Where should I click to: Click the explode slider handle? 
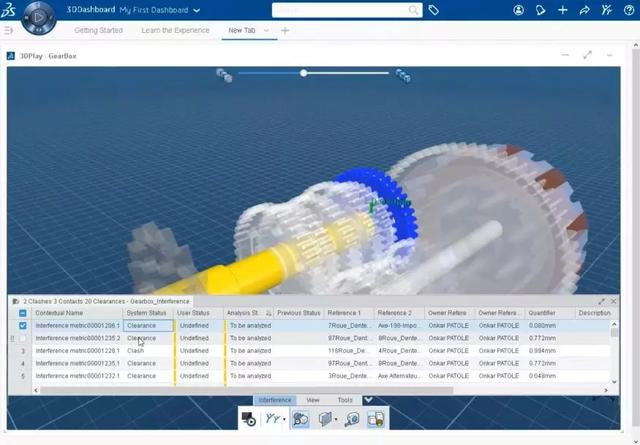coord(303,73)
